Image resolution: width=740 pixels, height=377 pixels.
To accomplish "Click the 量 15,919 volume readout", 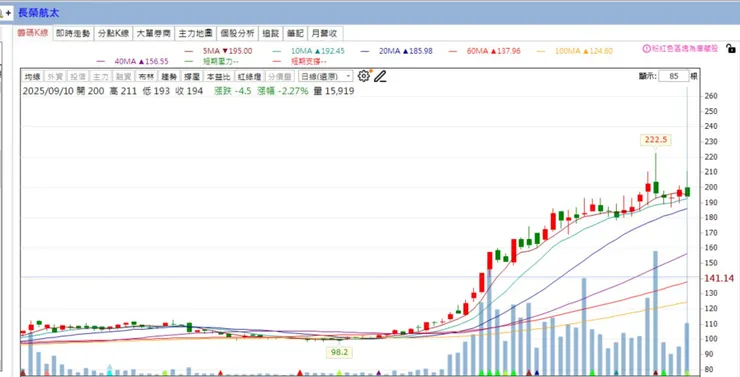I will (x=334, y=91).
